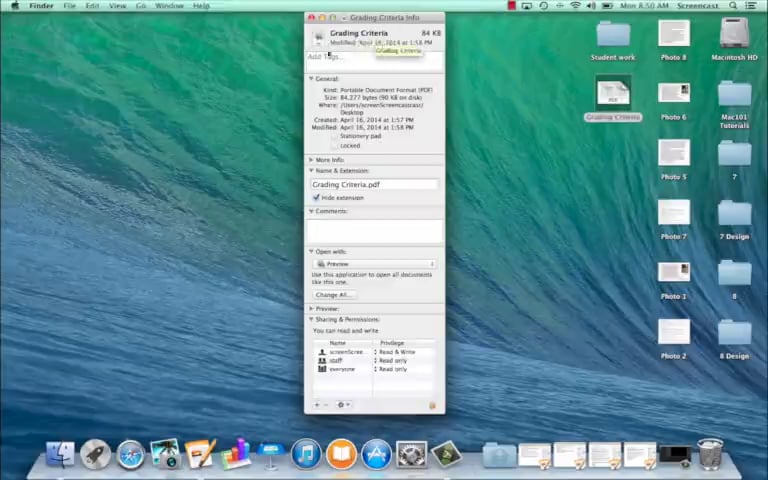Click inside the Comments text box
Screen dimensions: 768x480
pyautogui.click(x=375, y=231)
